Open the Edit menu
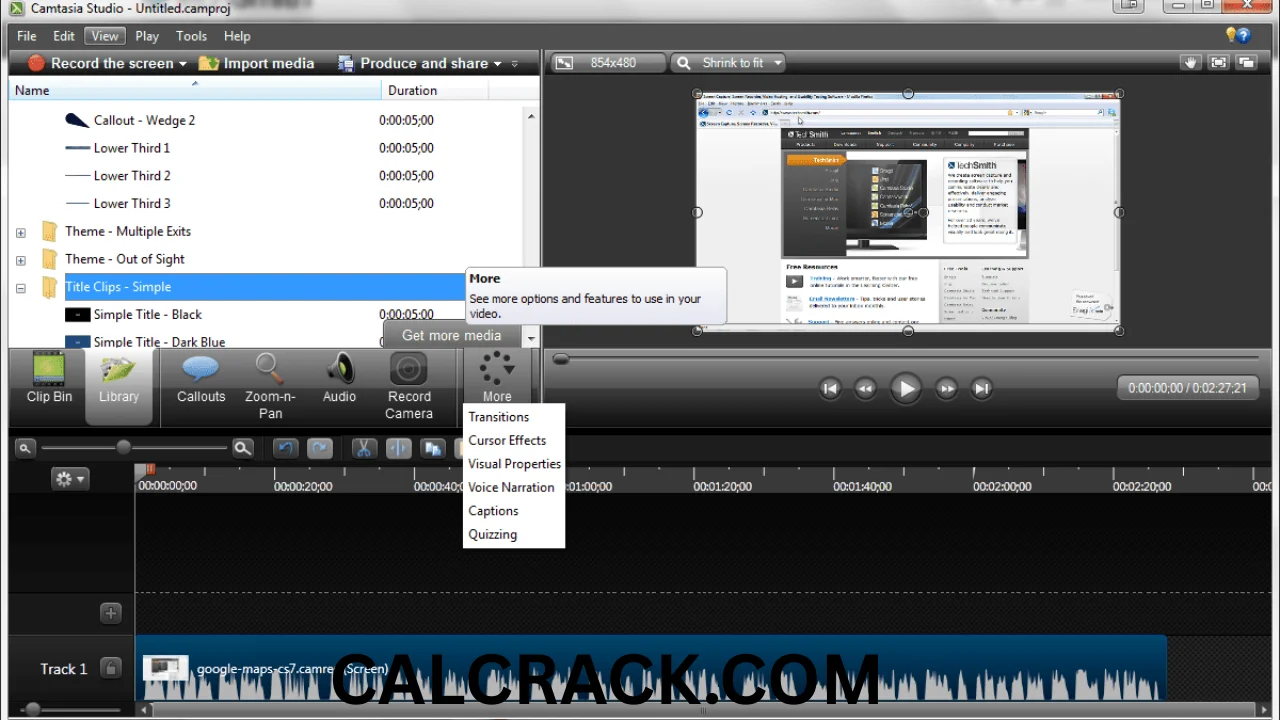1280x720 pixels. [x=64, y=36]
